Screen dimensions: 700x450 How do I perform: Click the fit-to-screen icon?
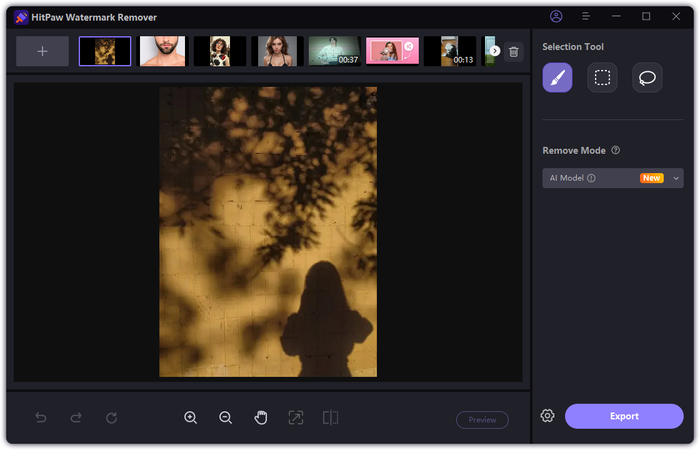click(x=295, y=418)
